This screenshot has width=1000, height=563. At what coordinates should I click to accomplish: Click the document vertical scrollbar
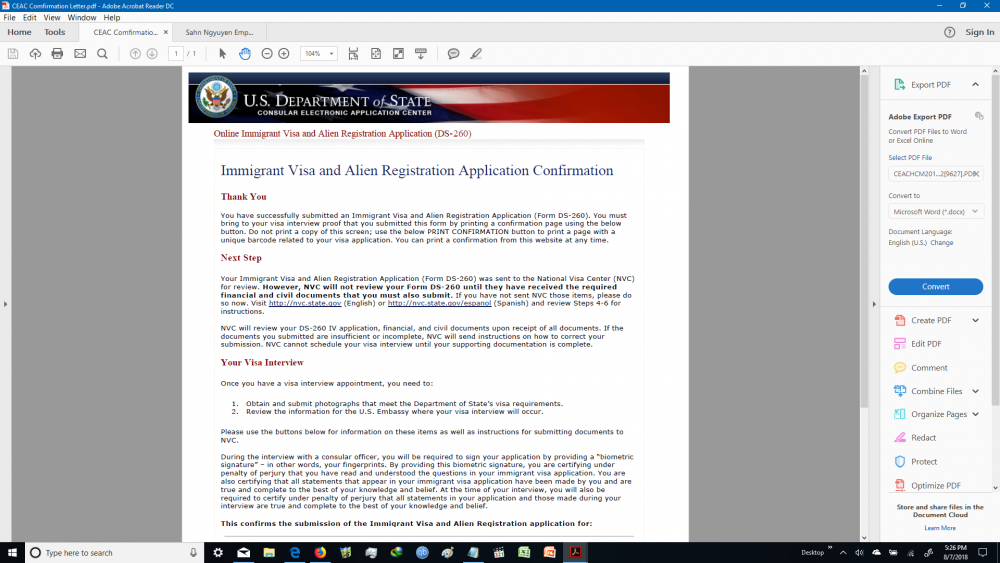click(x=864, y=242)
